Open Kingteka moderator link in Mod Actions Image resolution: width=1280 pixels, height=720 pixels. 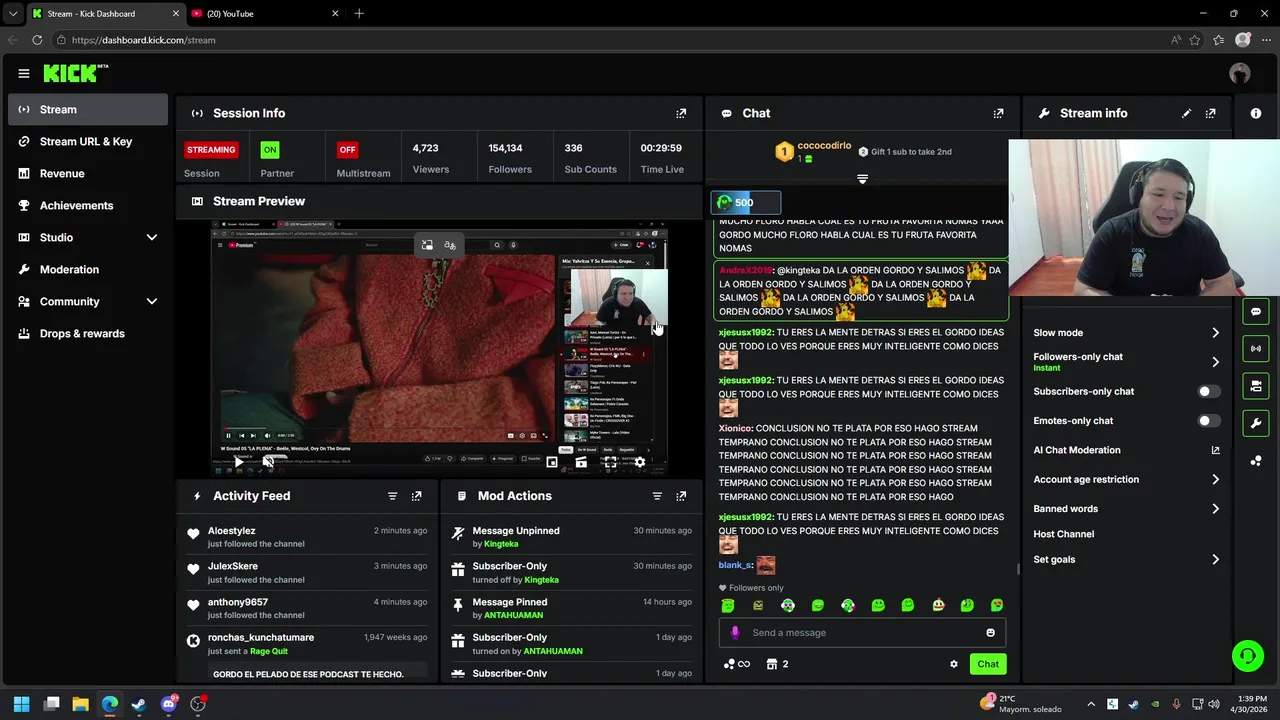click(x=501, y=544)
